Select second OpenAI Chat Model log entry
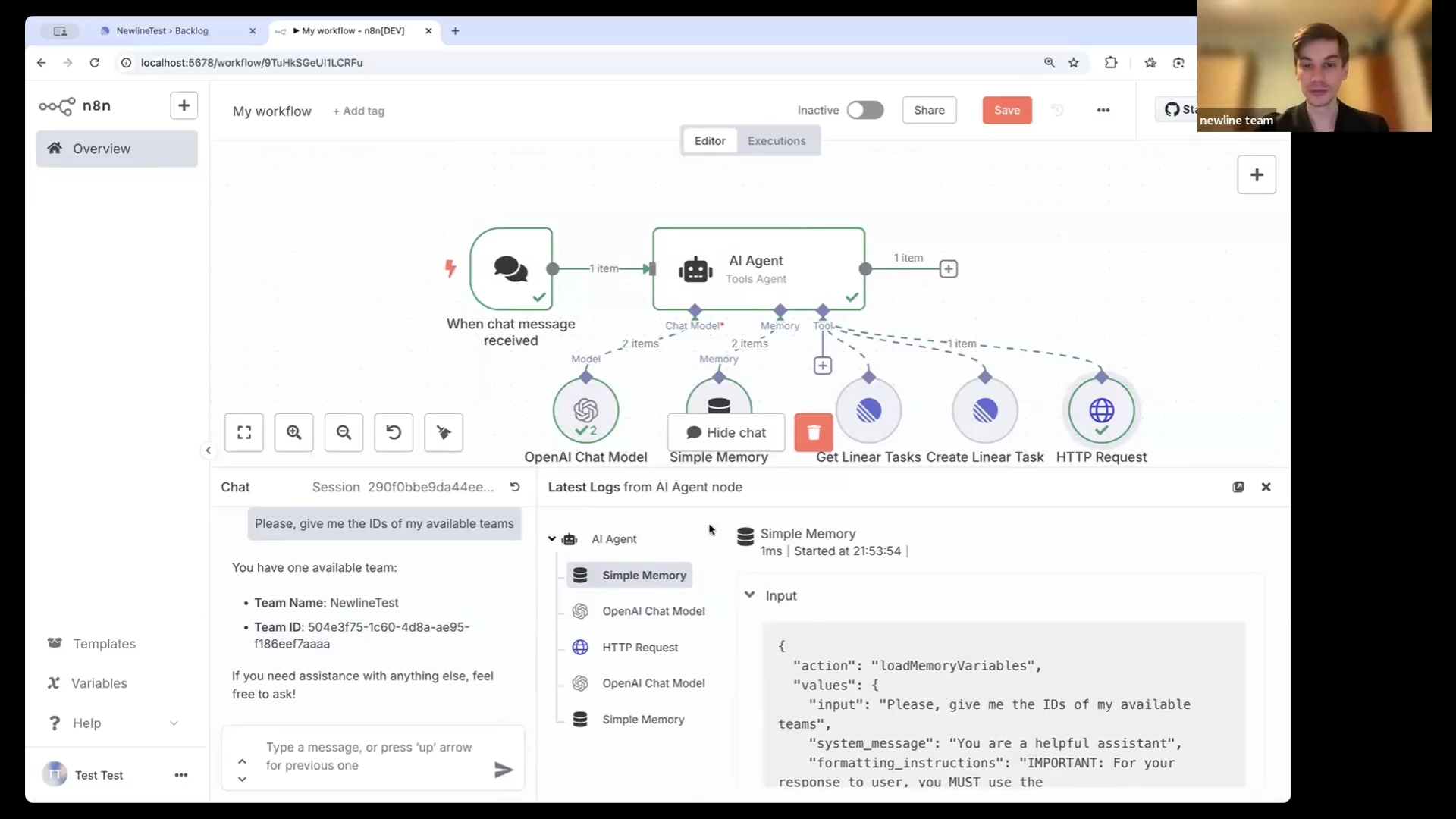 pos(639,683)
